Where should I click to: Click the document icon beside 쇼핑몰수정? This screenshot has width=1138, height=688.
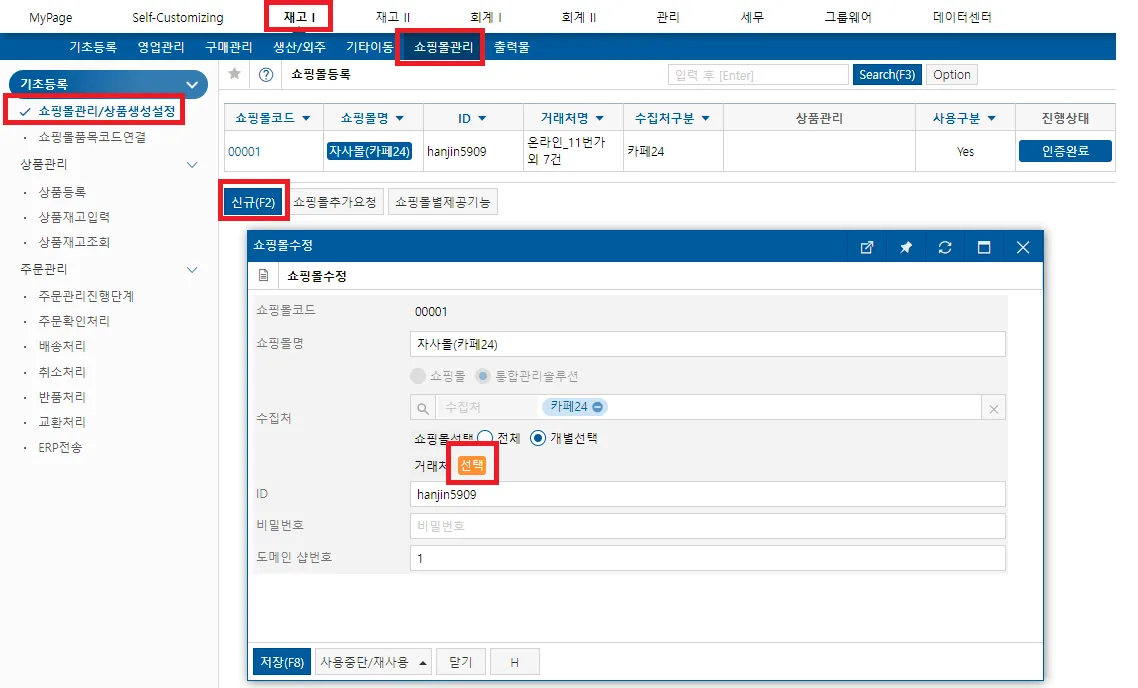pyautogui.click(x=263, y=276)
